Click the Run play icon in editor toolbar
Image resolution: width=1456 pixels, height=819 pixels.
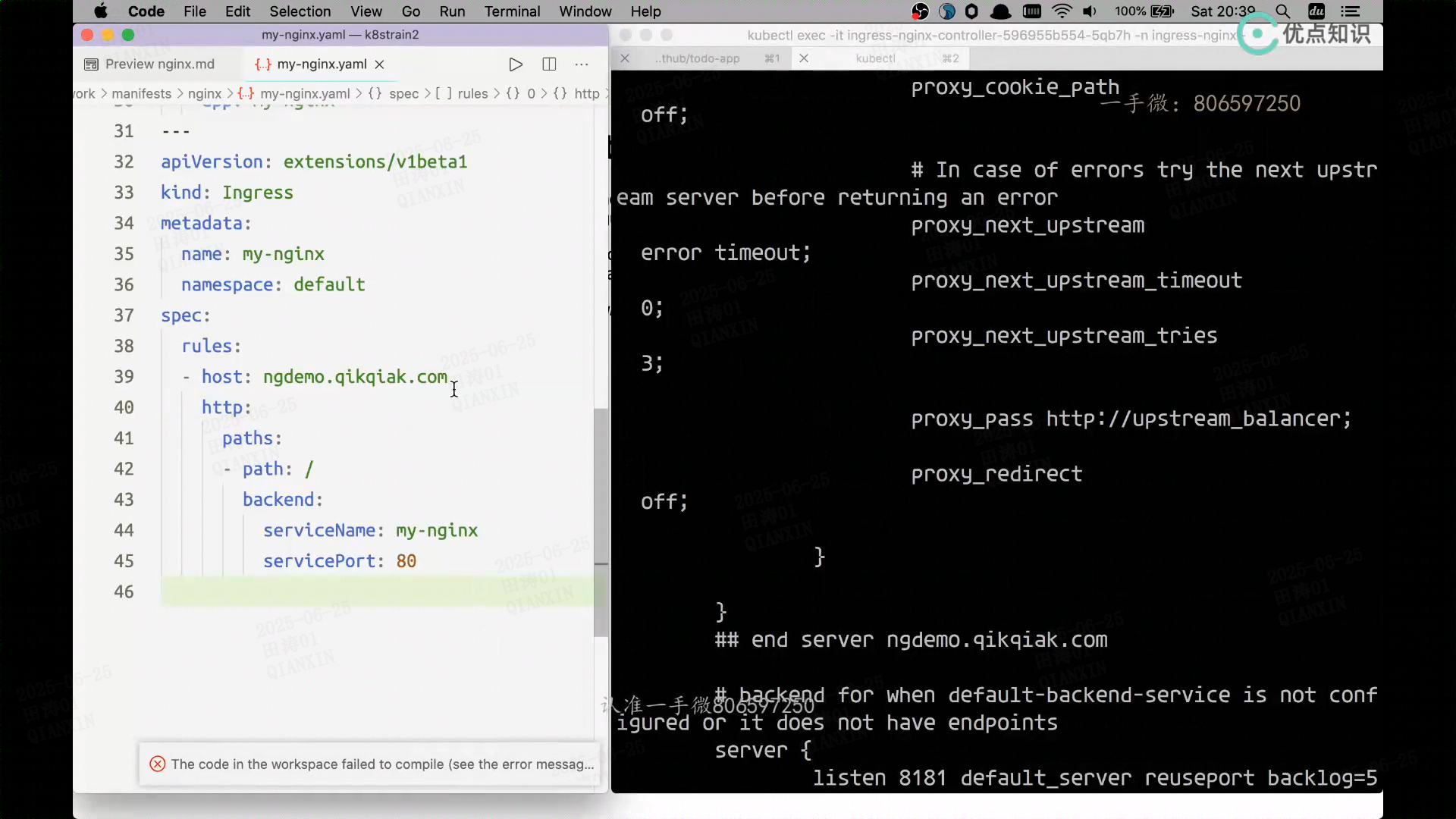(516, 64)
